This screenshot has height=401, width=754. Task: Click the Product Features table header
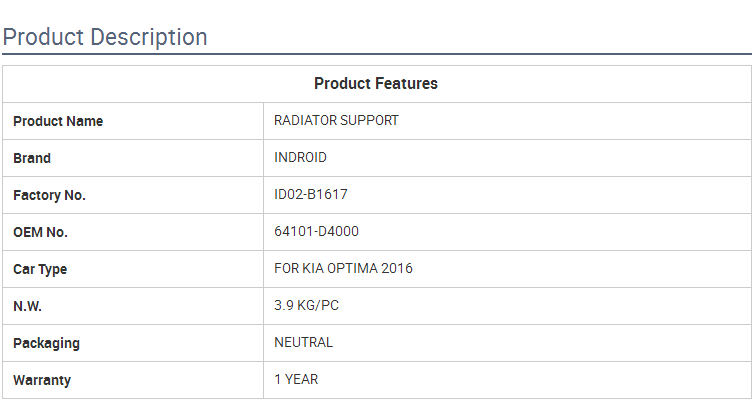tap(376, 84)
